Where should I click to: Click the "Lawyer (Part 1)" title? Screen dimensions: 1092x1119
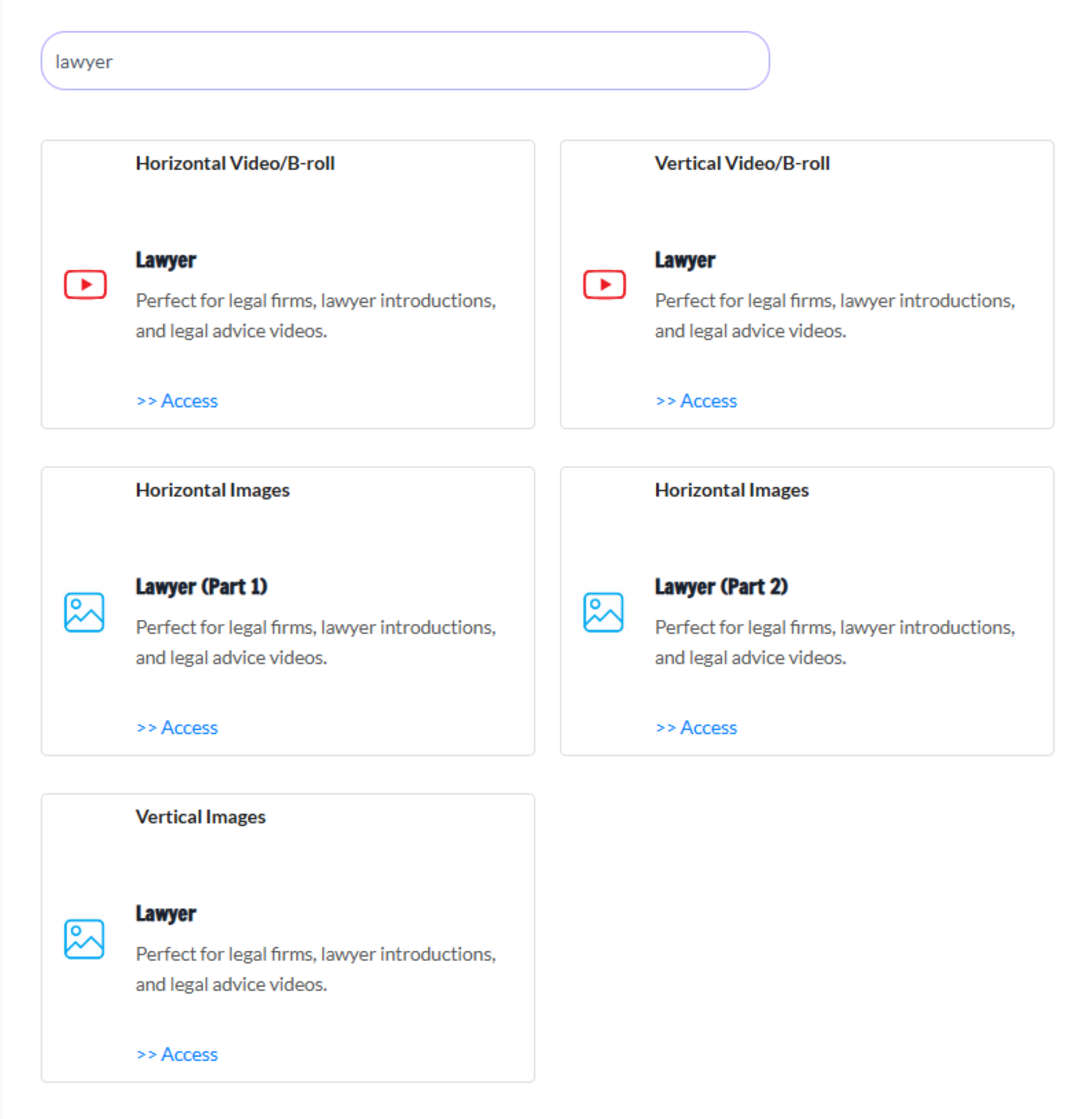click(x=201, y=587)
